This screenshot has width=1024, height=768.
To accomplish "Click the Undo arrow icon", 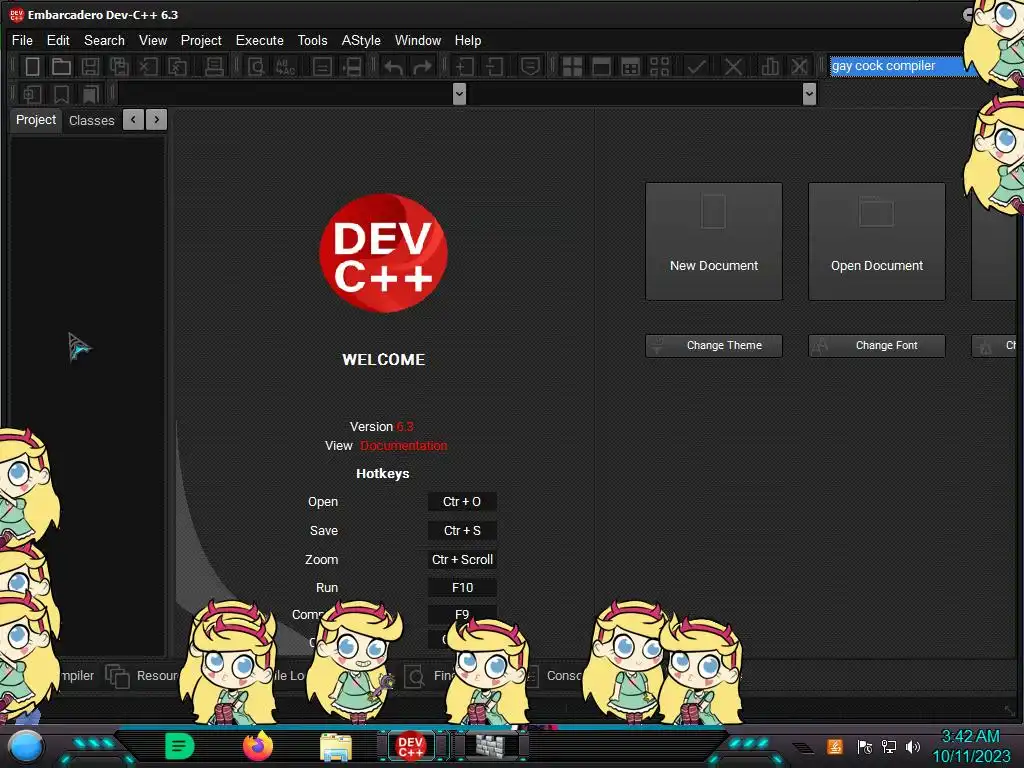I will point(393,67).
